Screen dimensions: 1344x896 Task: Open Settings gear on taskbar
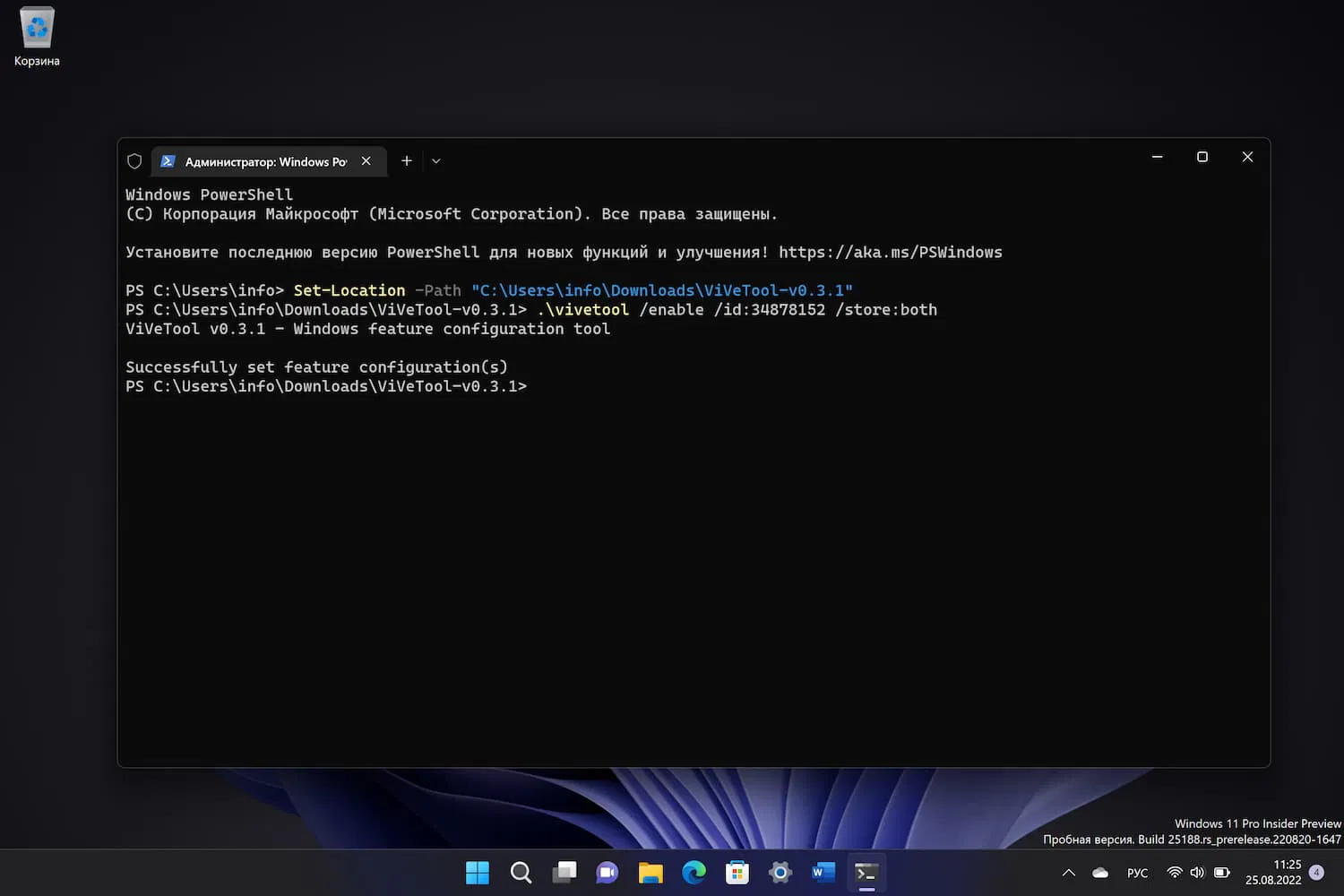click(x=780, y=873)
